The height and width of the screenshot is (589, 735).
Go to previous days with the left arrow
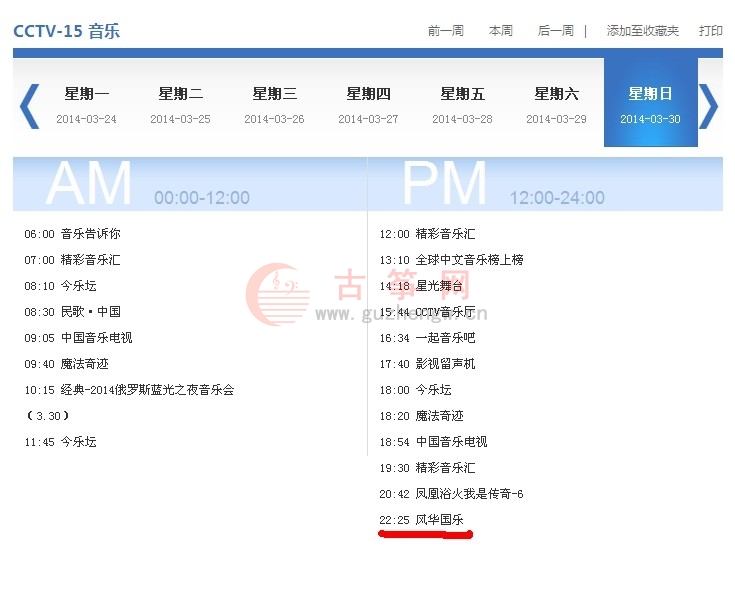[30, 106]
